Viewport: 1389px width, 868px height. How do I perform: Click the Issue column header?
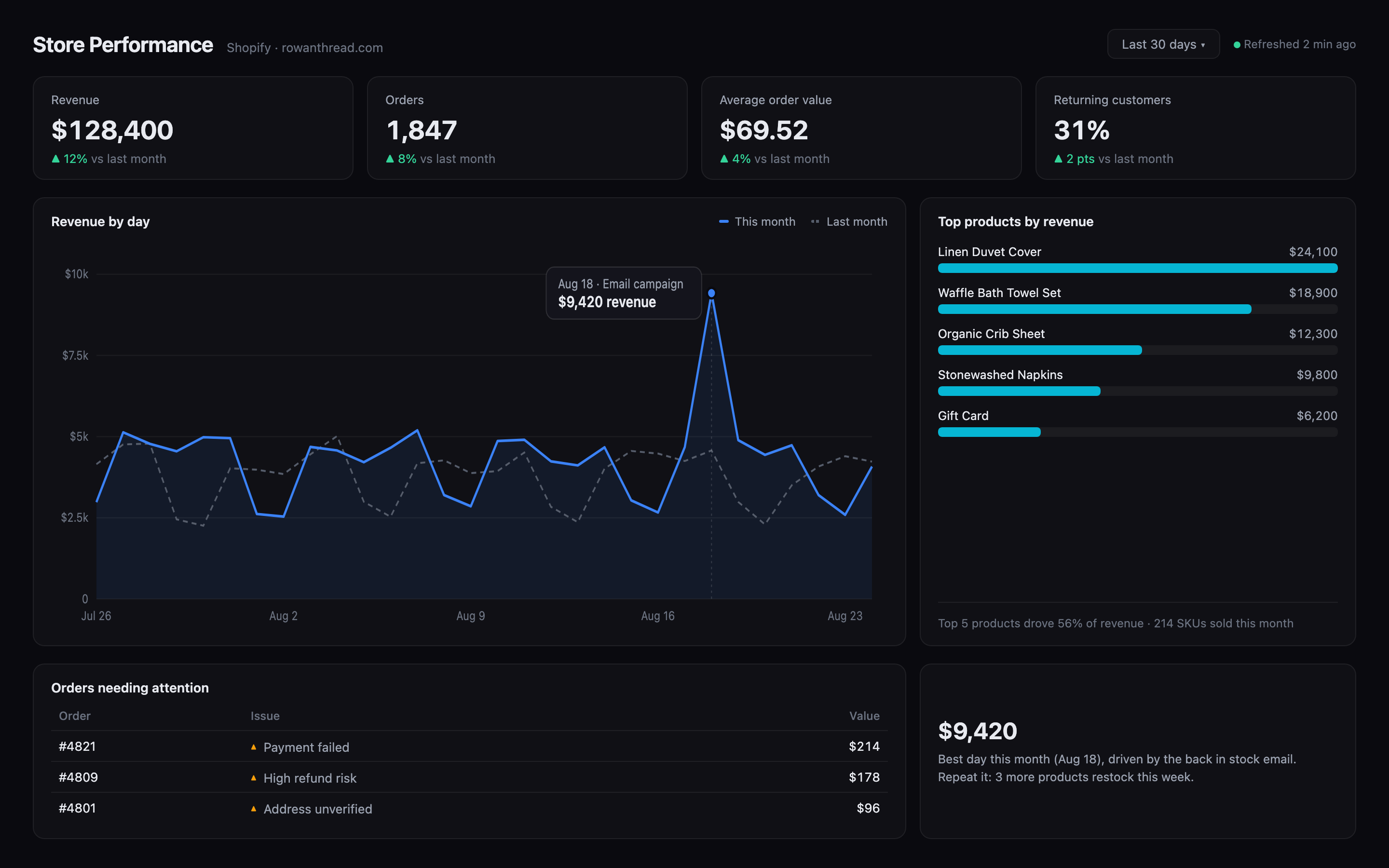click(x=265, y=716)
